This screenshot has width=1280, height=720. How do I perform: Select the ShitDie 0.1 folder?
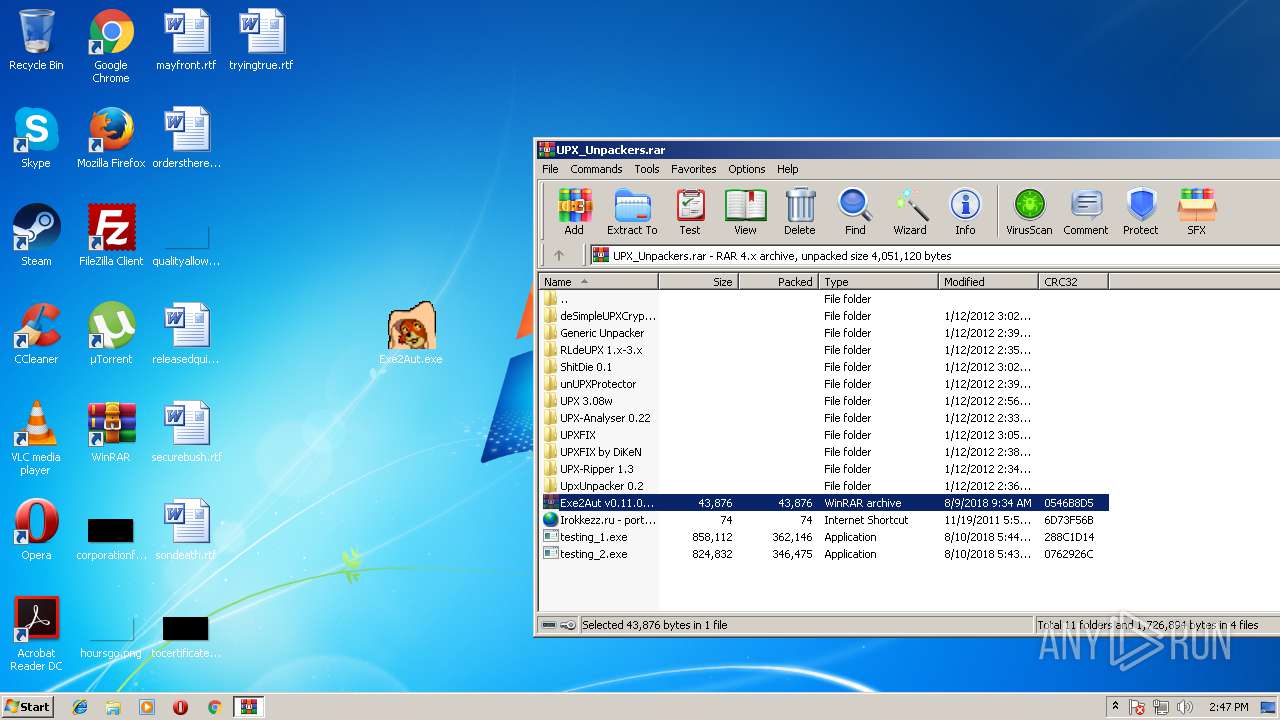(823, 367)
